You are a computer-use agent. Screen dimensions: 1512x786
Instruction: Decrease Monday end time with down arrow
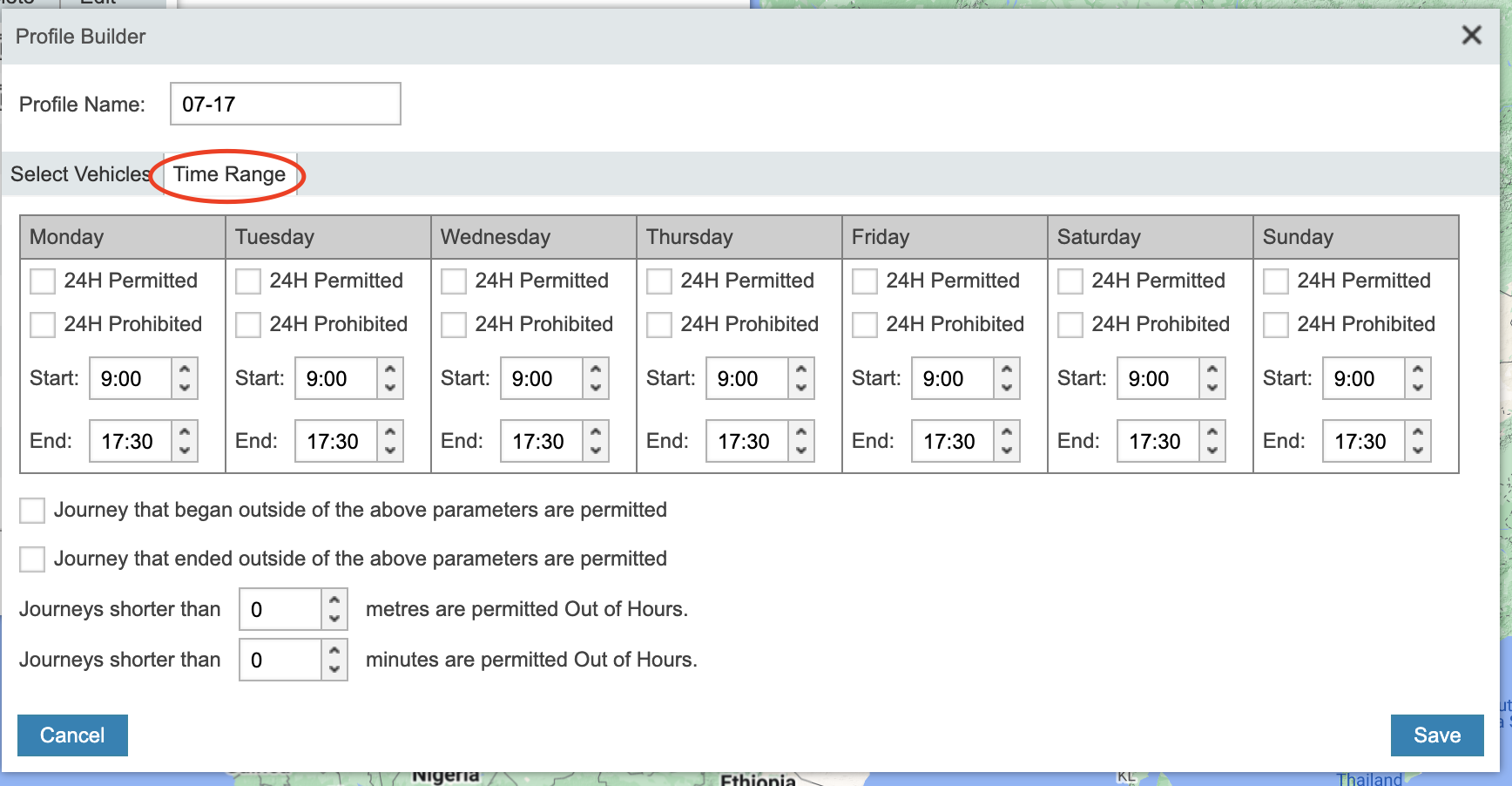pyautogui.click(x=185, y=451)
